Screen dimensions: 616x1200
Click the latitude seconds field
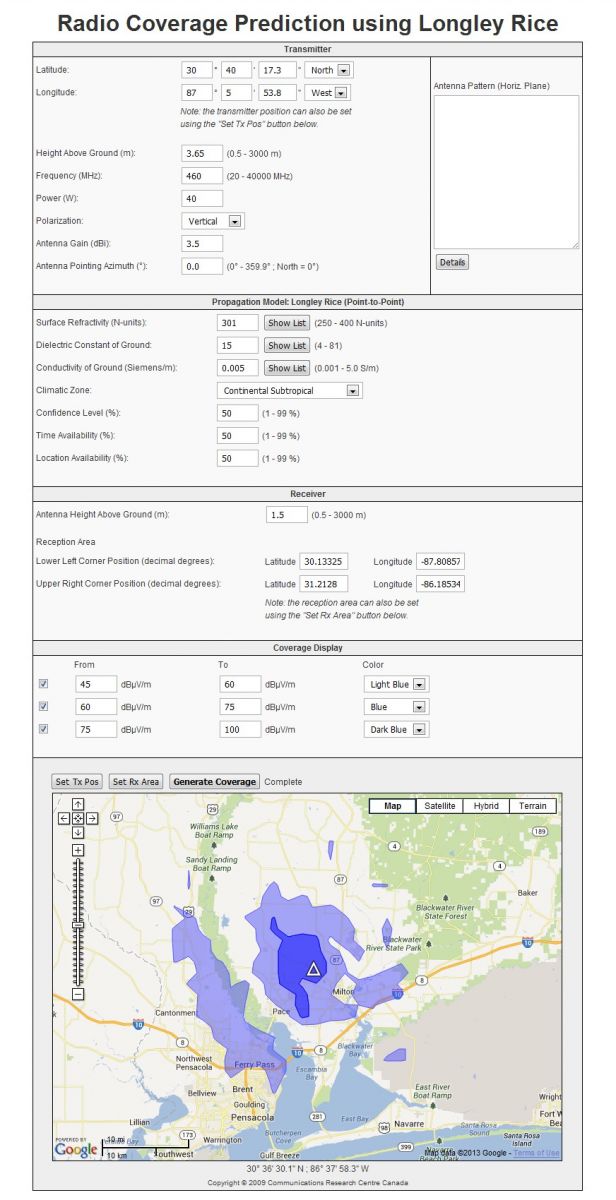point(279,70)
